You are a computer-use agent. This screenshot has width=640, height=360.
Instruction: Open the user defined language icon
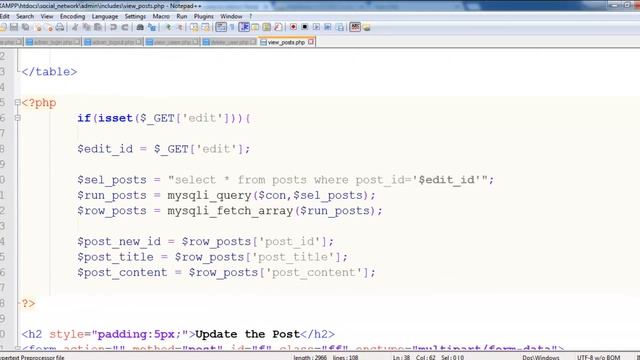(x=256, y=27)
